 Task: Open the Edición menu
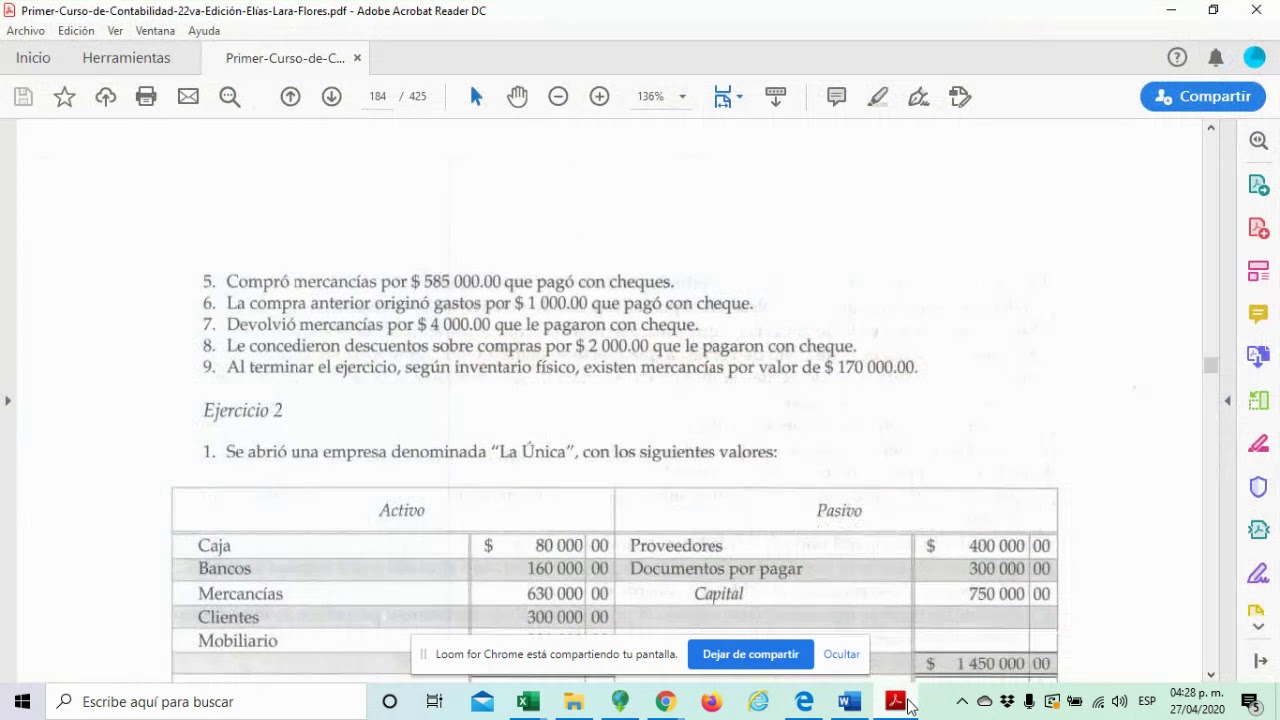(76, 31)
